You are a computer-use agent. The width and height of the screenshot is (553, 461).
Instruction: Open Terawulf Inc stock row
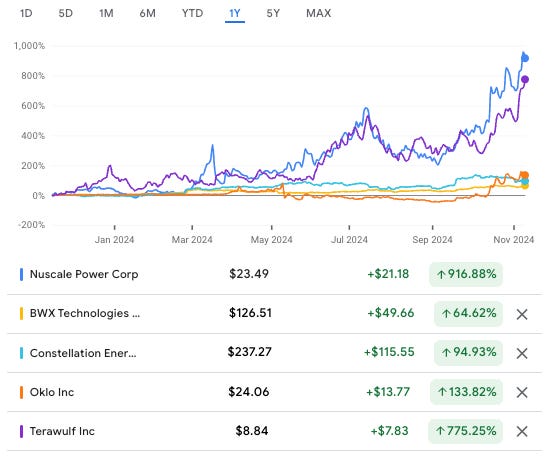275,431
